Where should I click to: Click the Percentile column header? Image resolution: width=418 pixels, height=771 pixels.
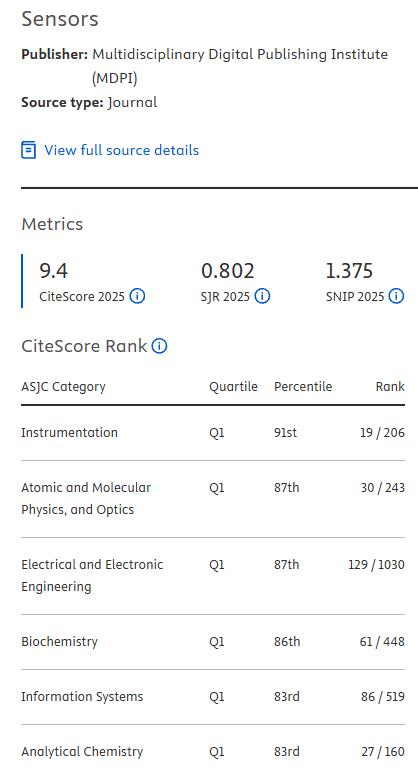tap(303, 386)
